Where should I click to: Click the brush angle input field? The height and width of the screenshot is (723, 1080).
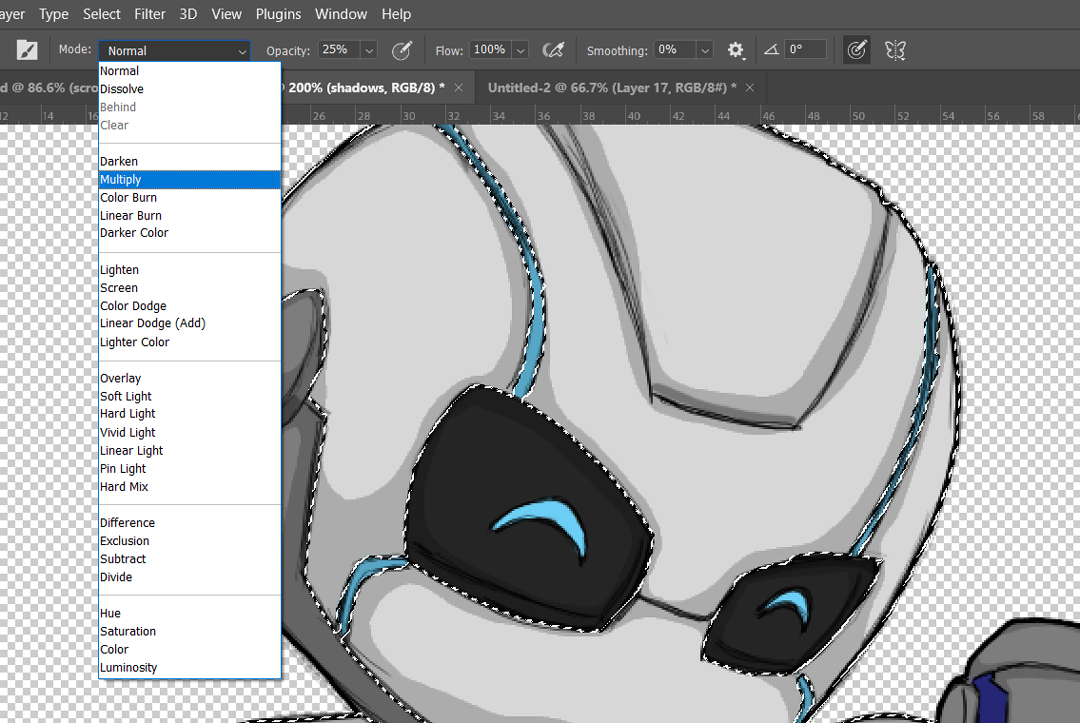coord(805,50)
